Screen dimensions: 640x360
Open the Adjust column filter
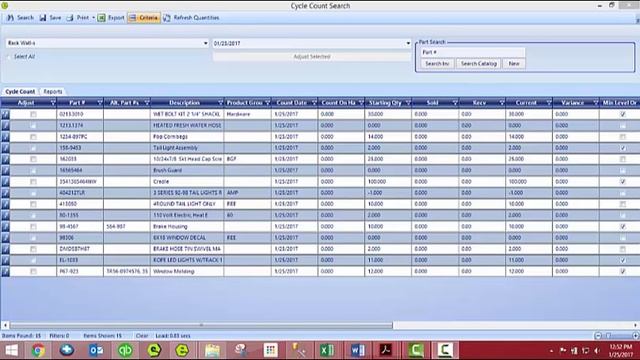(x=53, y=103)
